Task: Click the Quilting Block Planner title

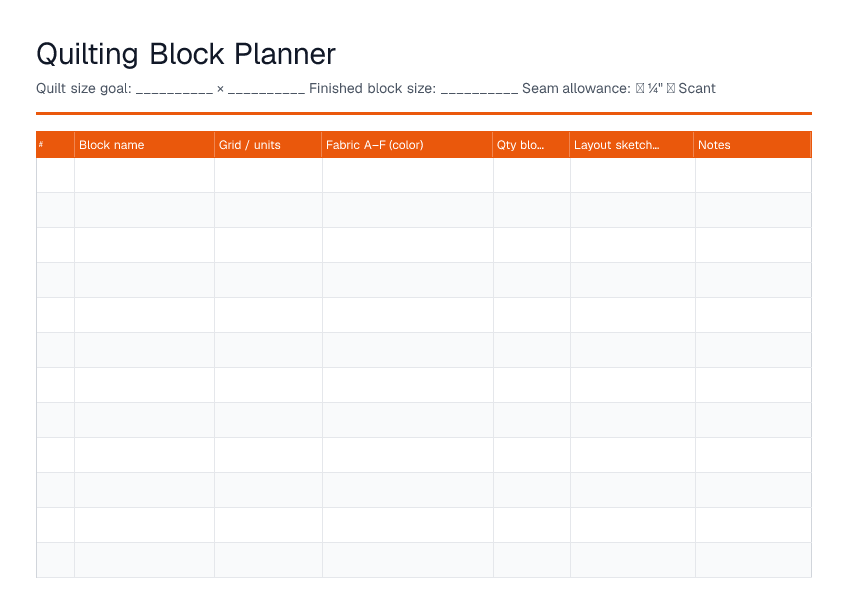Action: pyautogui.click(x=186, y=55)
